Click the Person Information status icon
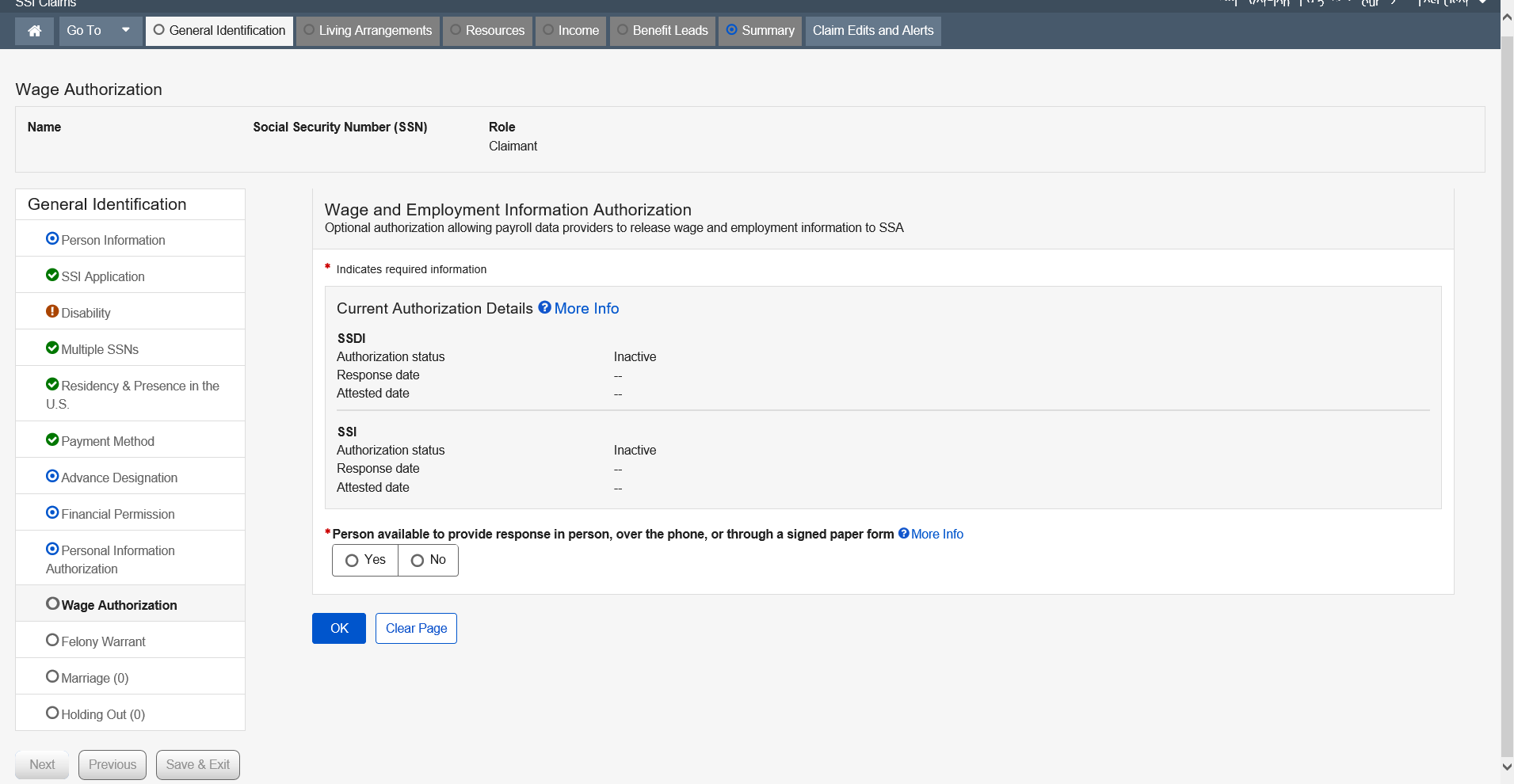 (x=52, y=239)
